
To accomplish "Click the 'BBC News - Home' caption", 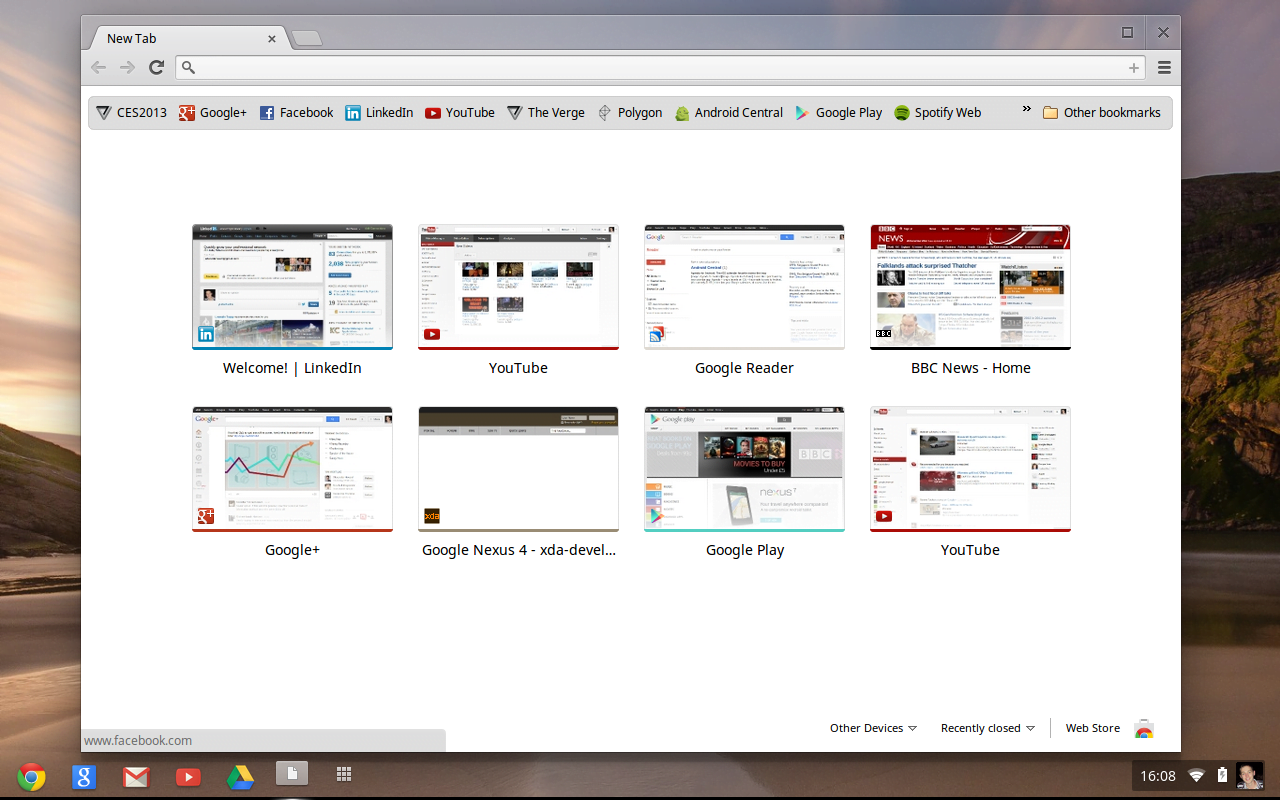I will [970, 368].
